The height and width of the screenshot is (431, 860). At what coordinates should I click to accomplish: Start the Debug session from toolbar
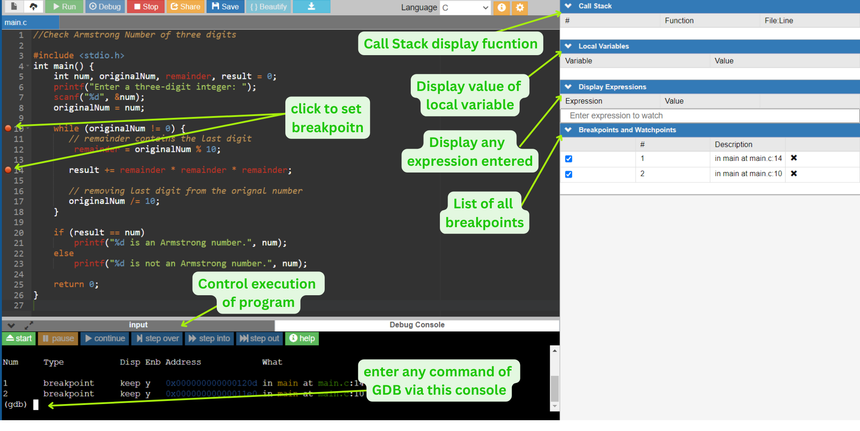coord(105,7)
